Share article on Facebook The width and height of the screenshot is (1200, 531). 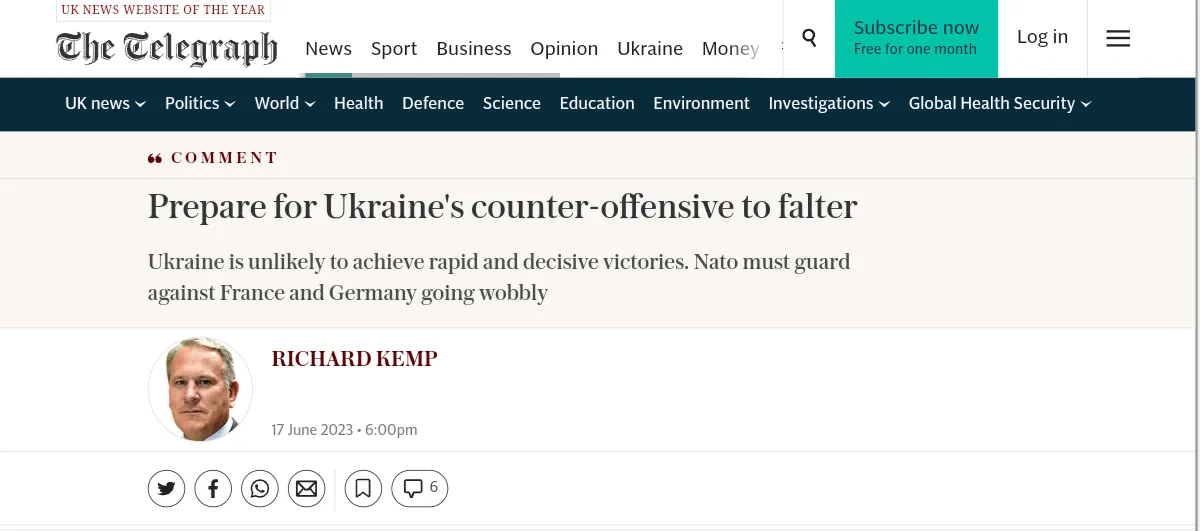pyautogui.click(x=213, y=488)
